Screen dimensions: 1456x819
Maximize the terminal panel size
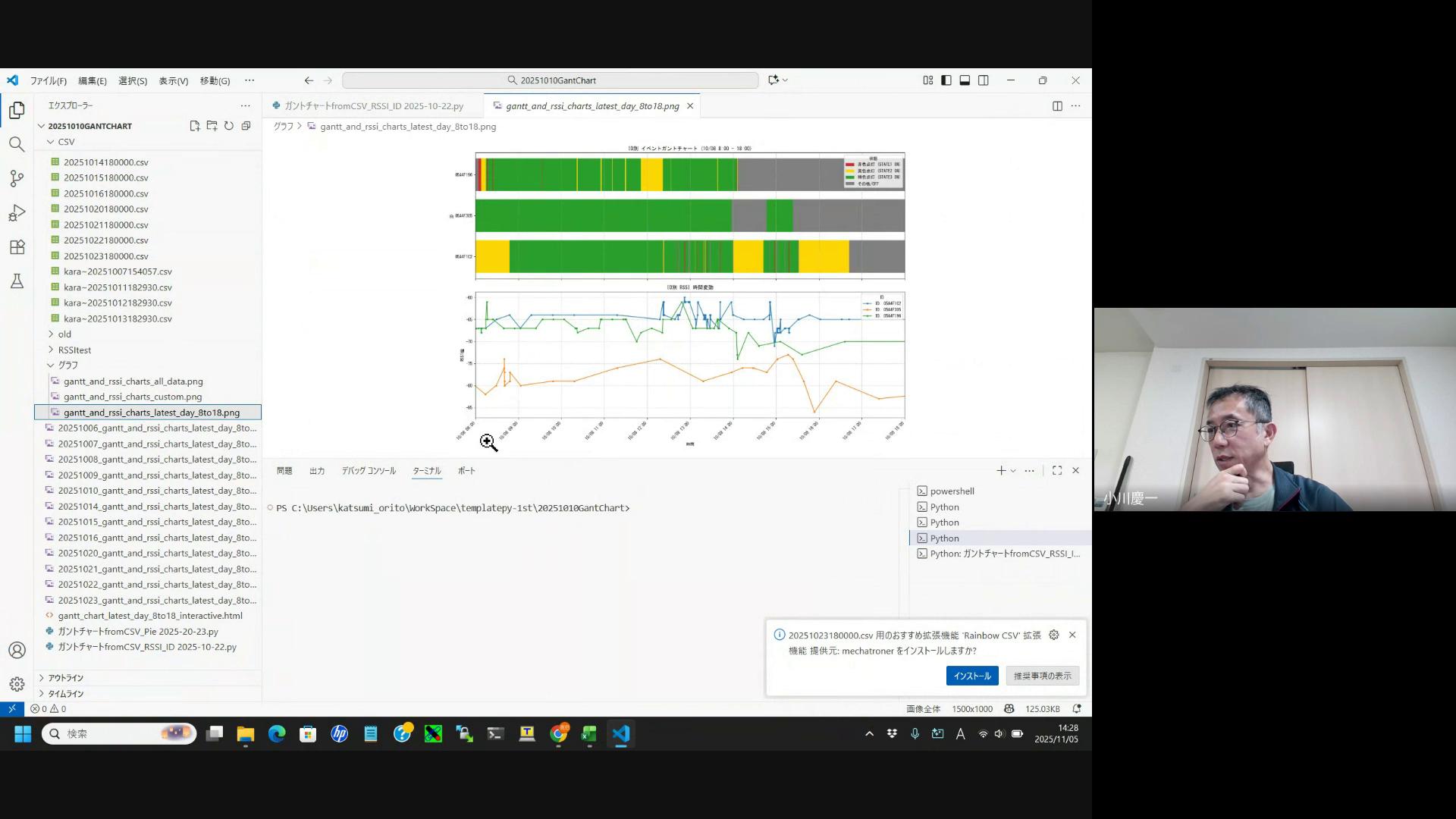click(x=1057, y=471)
